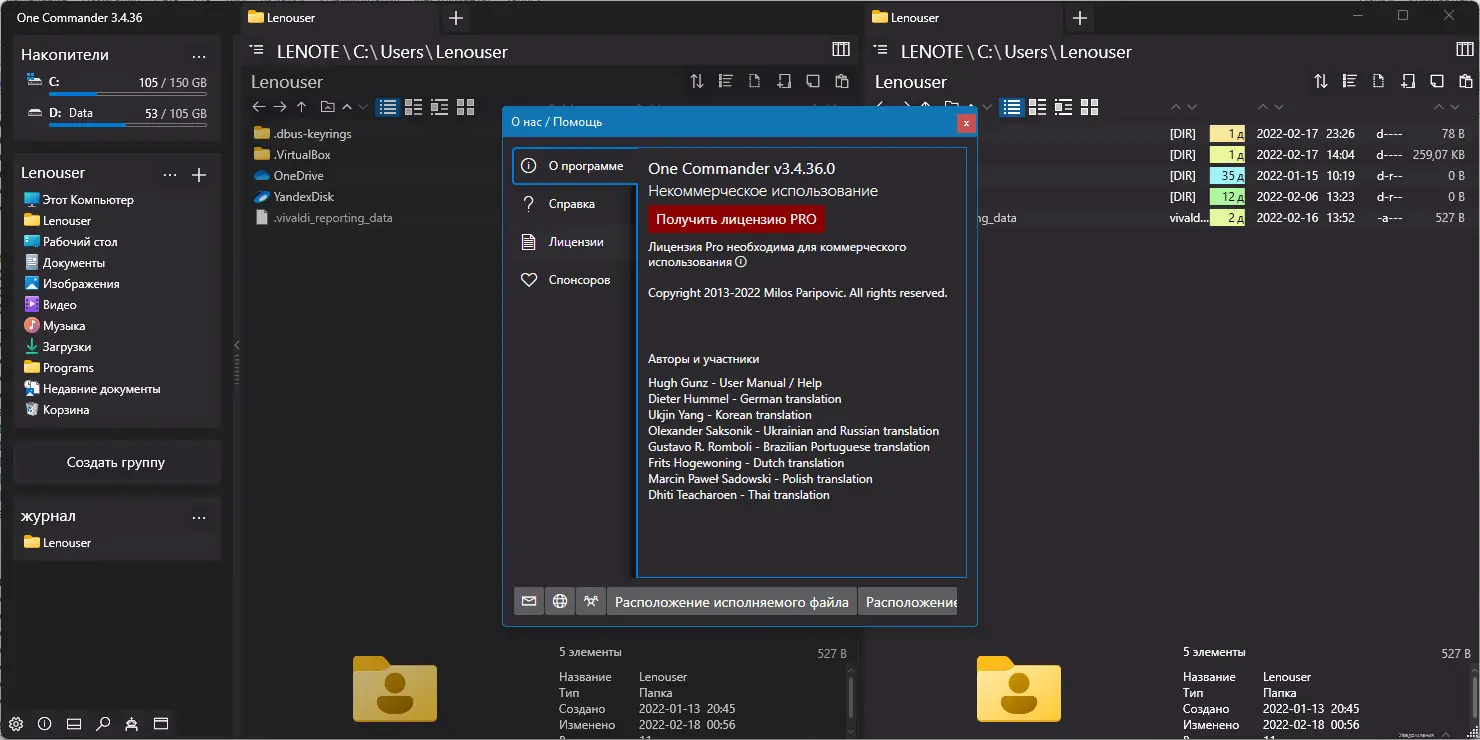Open Рабочий стол in favorites

pyautogui.click(x=72, y=242)
